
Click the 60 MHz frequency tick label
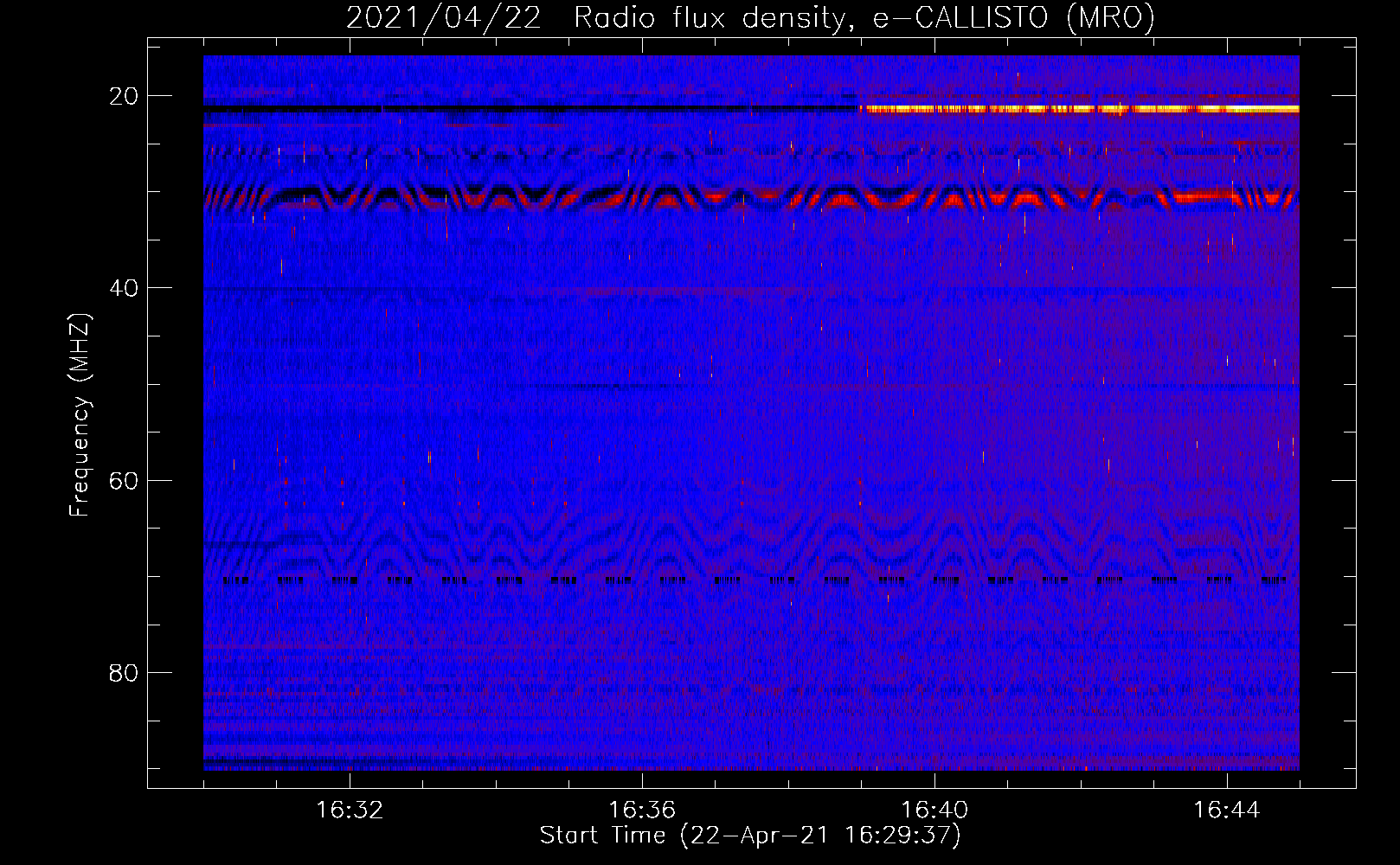tap(124, 480)
